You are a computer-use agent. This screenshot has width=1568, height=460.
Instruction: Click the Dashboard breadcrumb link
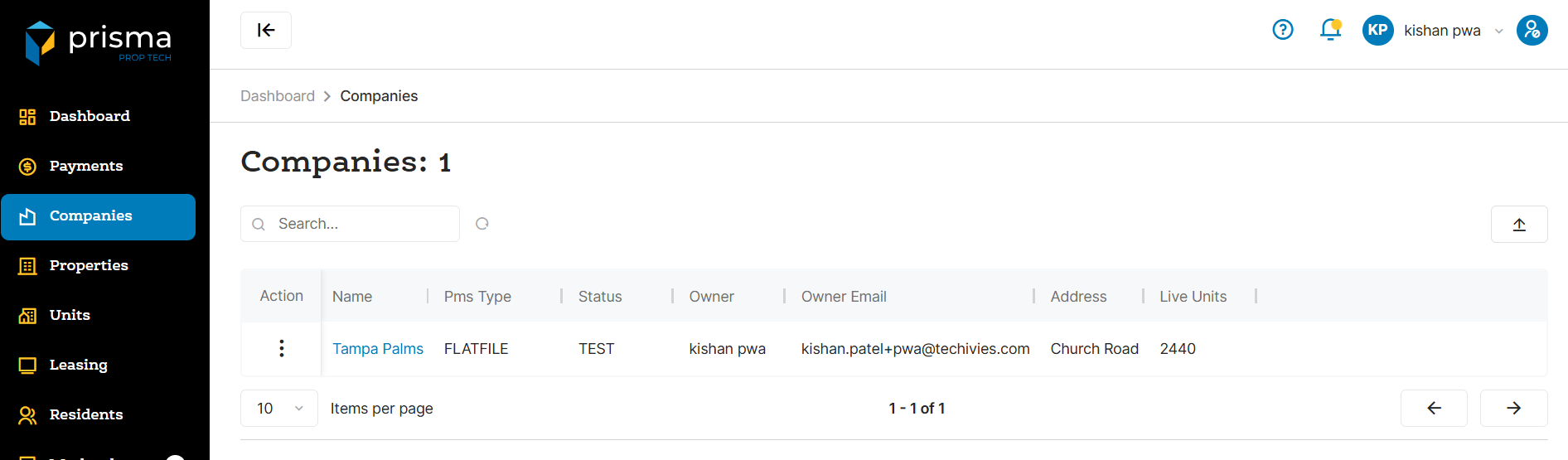point(278,96)
